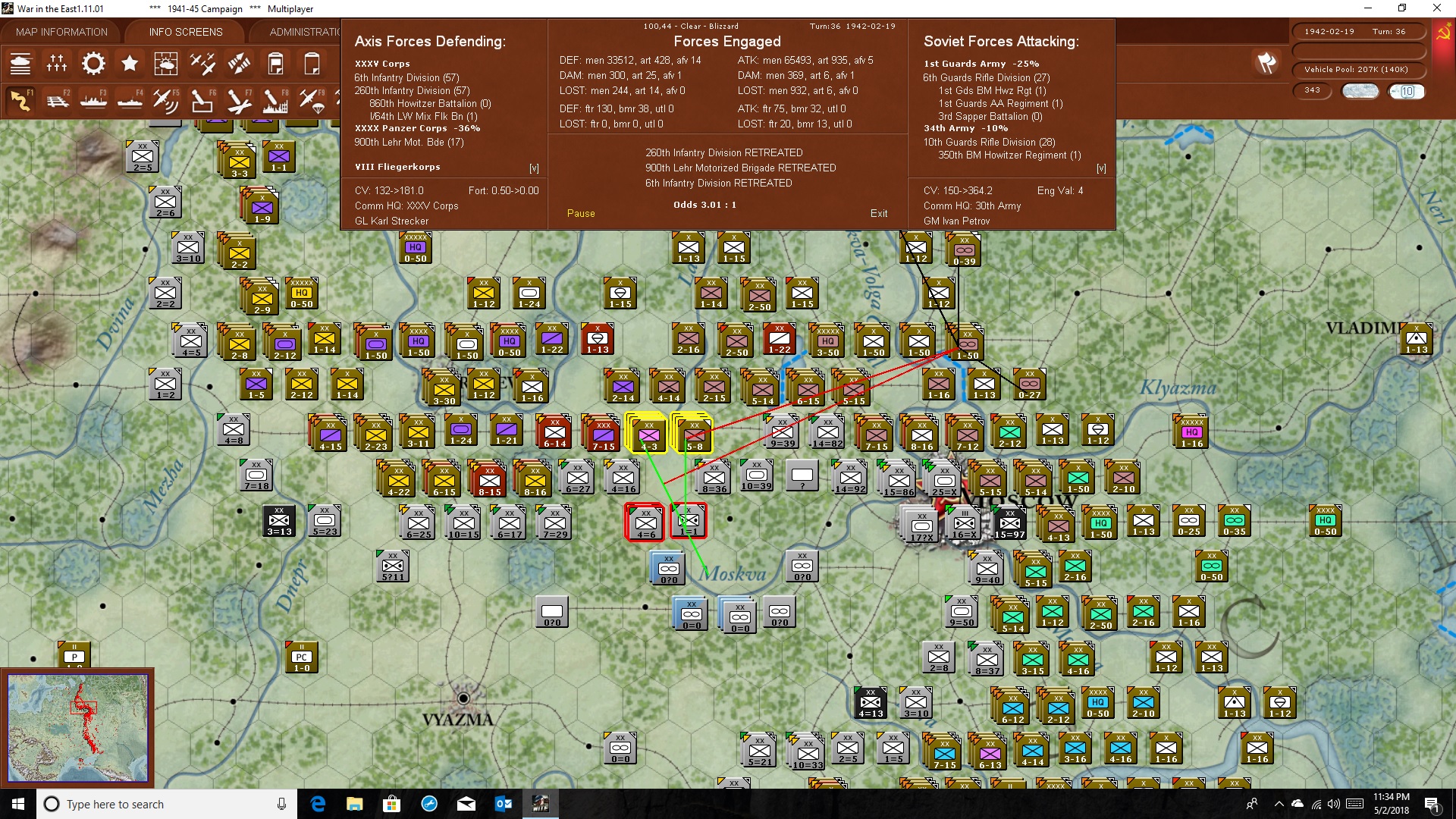
Task: Select red-outlined German unit 1=1
Action: 689,521
